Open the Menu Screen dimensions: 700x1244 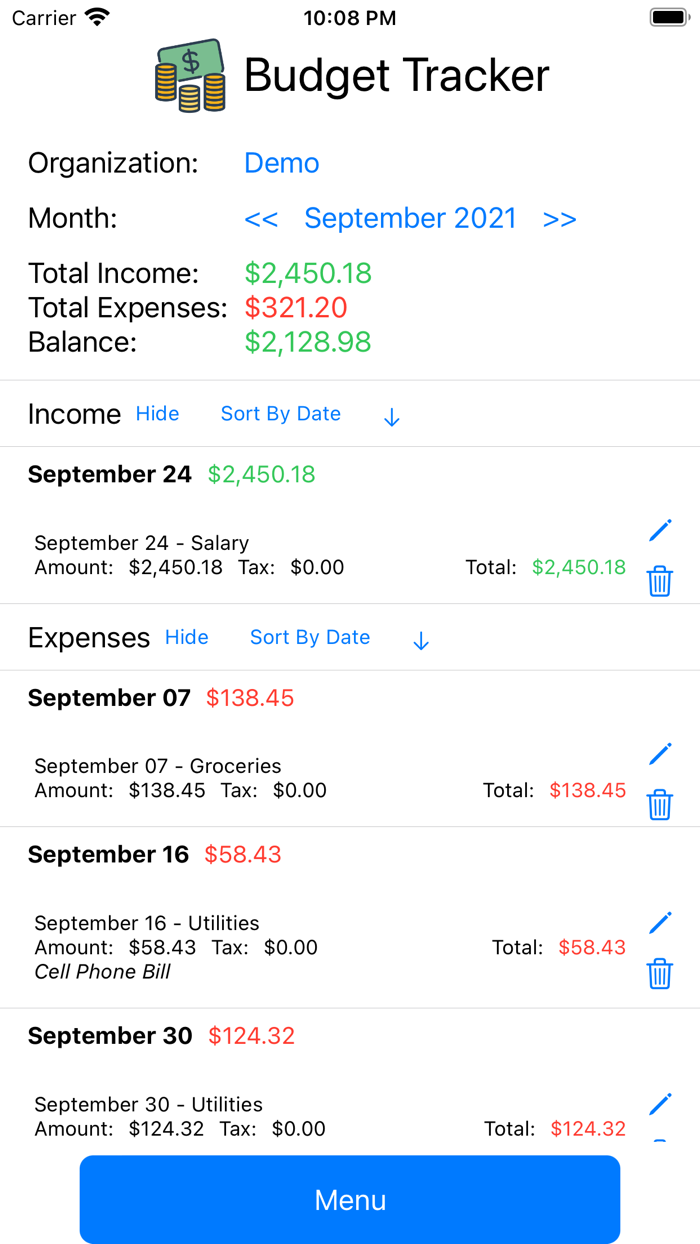[x=350, y=1199]
